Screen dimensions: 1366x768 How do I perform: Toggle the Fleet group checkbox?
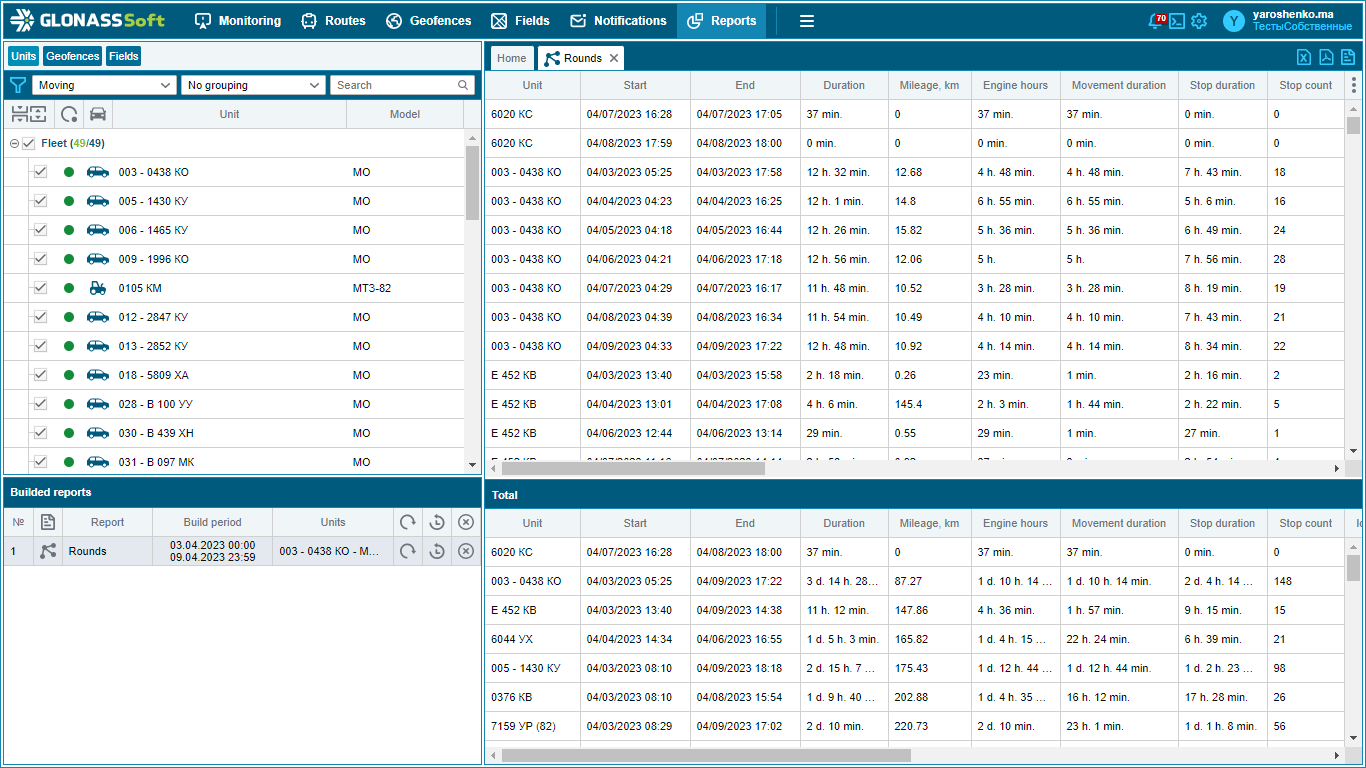[28, 143]
